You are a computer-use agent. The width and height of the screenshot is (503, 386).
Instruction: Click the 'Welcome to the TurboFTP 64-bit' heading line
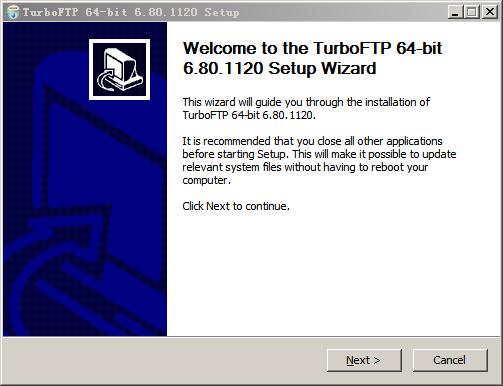312,48
